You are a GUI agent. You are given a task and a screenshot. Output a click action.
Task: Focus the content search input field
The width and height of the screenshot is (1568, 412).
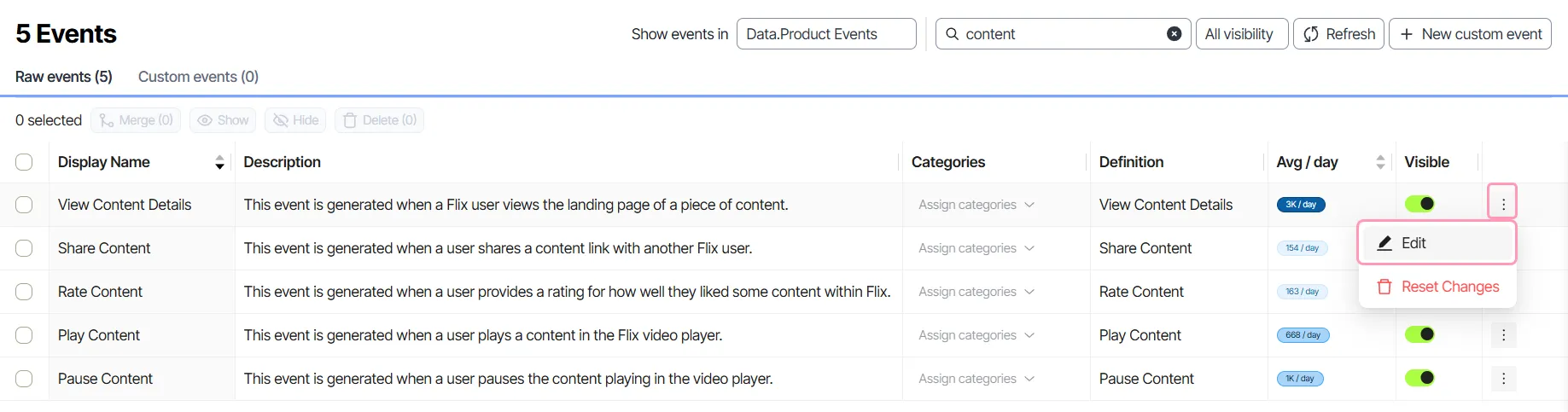click(1063, 34)
